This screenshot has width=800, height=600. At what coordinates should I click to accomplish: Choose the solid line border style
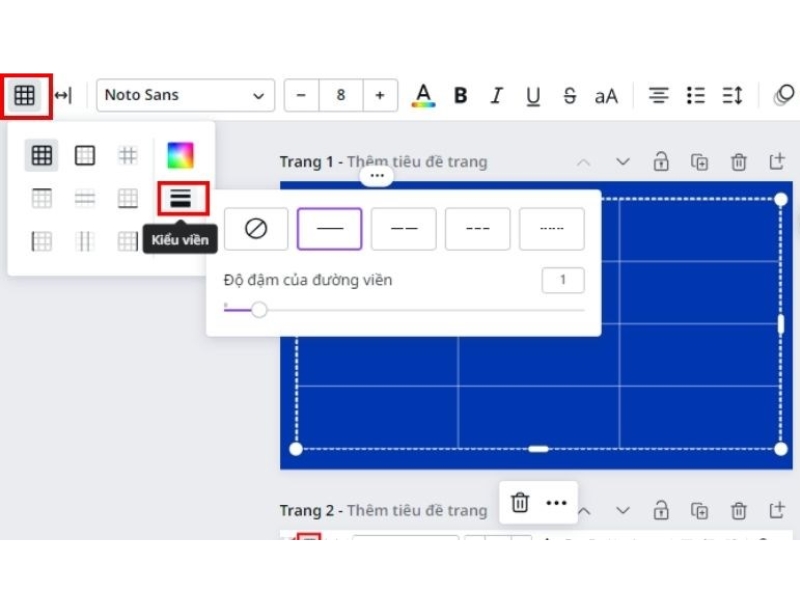pos(330,229)
